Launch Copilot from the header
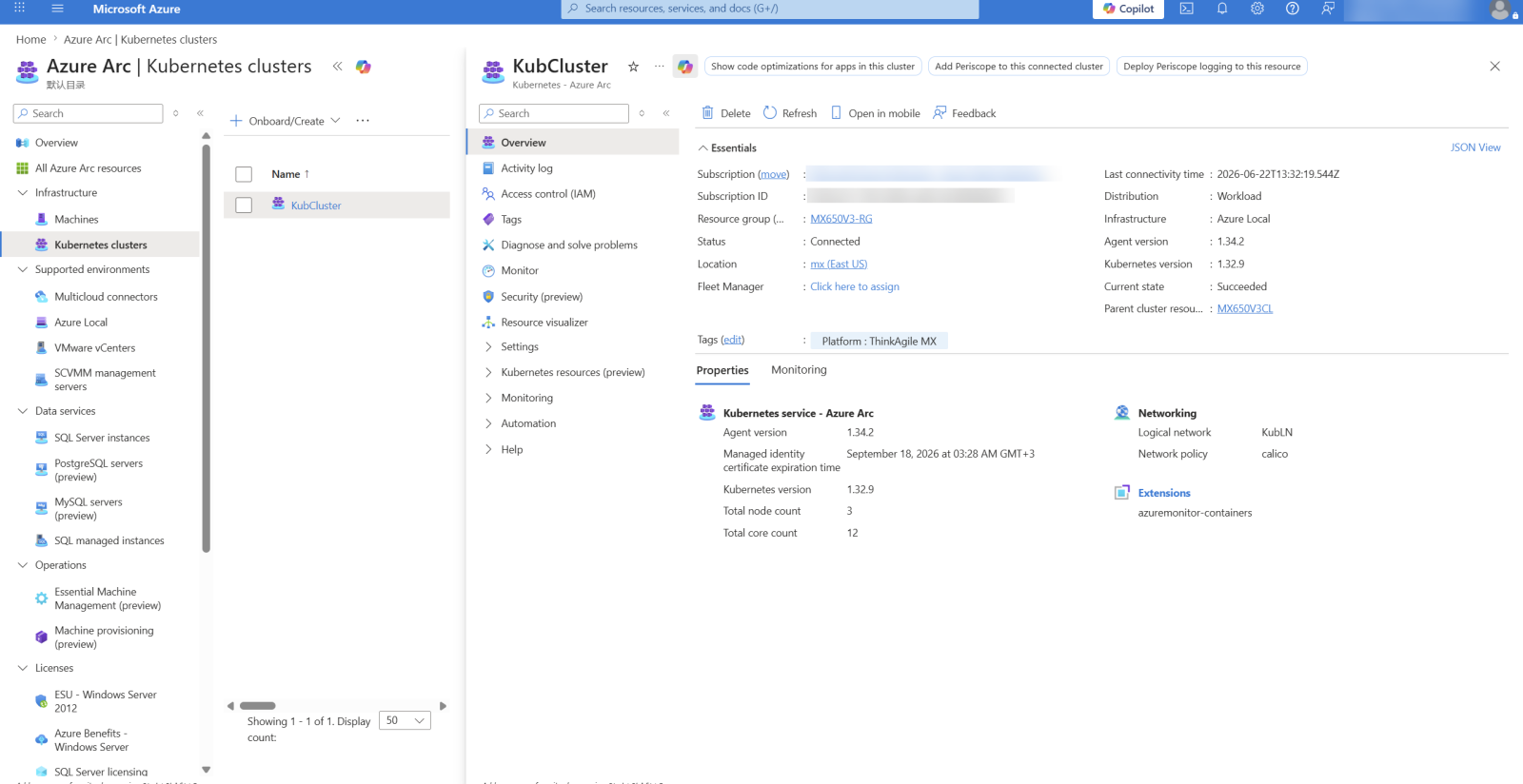The height and width of the screenshot is (784, 1523). click(x=1128, y=9)
